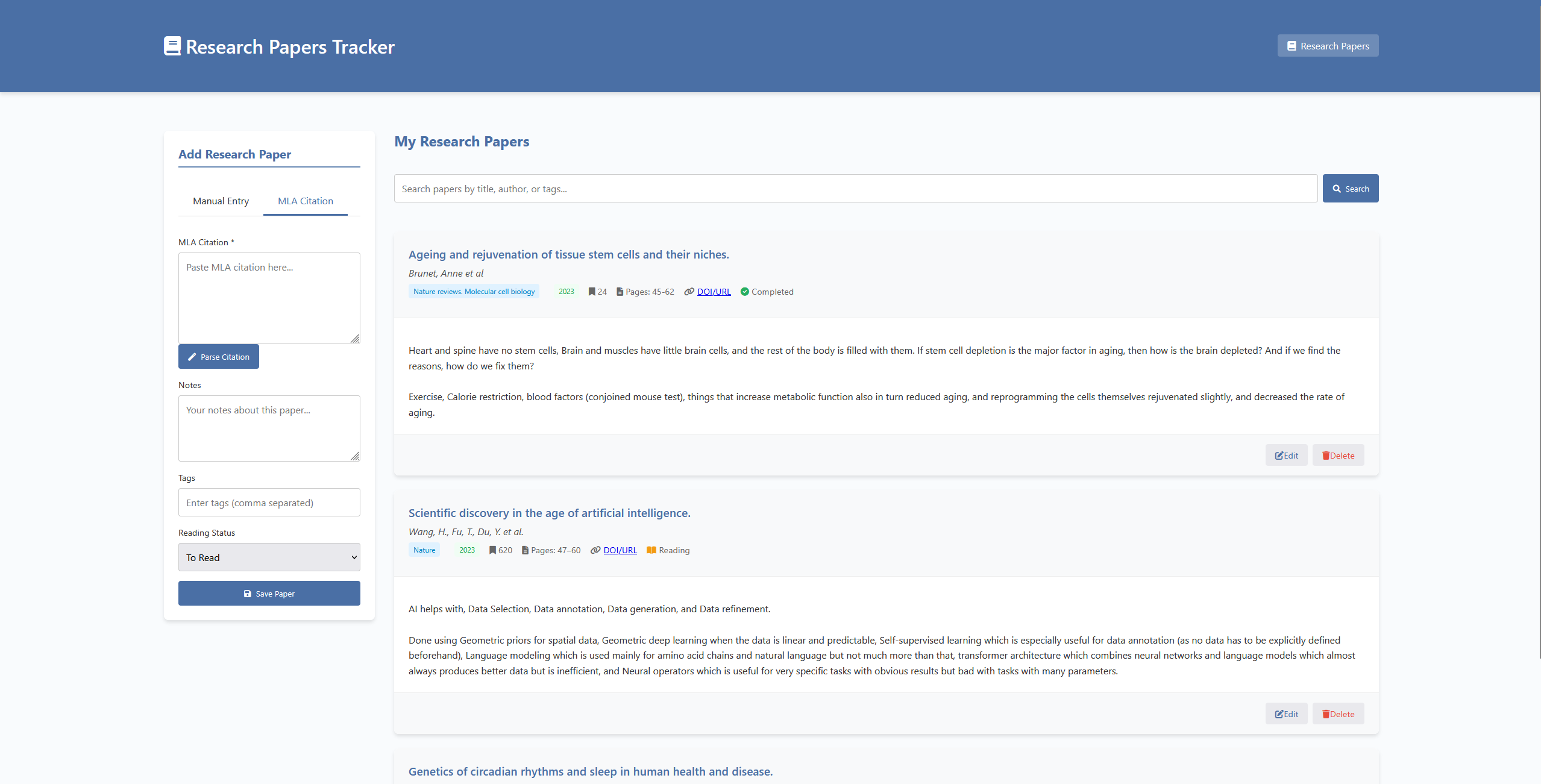Click the Scientific discovery in AI paper title
Screen dimensions: 1541x784
coord(550,513)
